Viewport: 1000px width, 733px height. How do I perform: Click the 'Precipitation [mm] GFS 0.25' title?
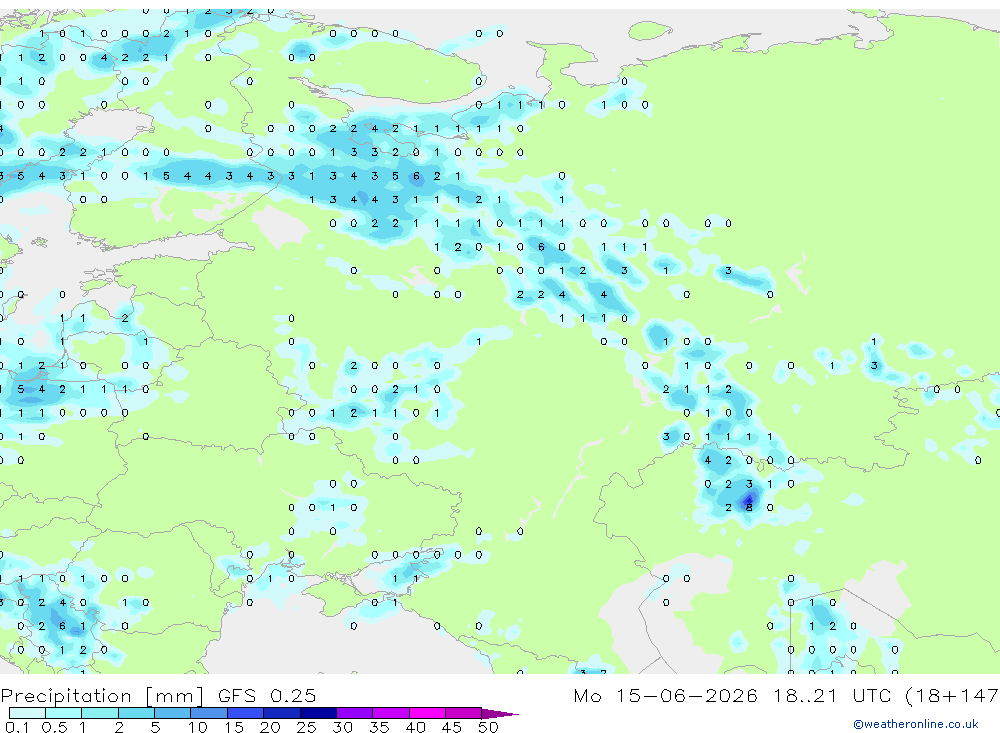pyautogui.click(x=158, y=695)
